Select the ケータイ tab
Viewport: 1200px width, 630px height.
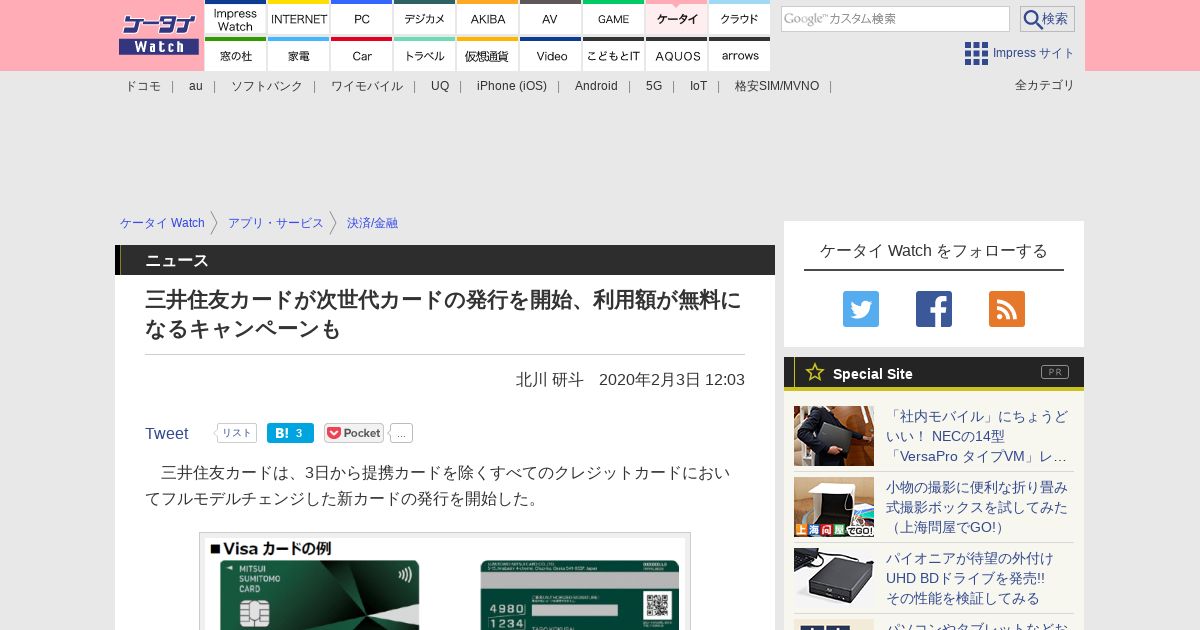pyautogui.click(x=677, y=18)
